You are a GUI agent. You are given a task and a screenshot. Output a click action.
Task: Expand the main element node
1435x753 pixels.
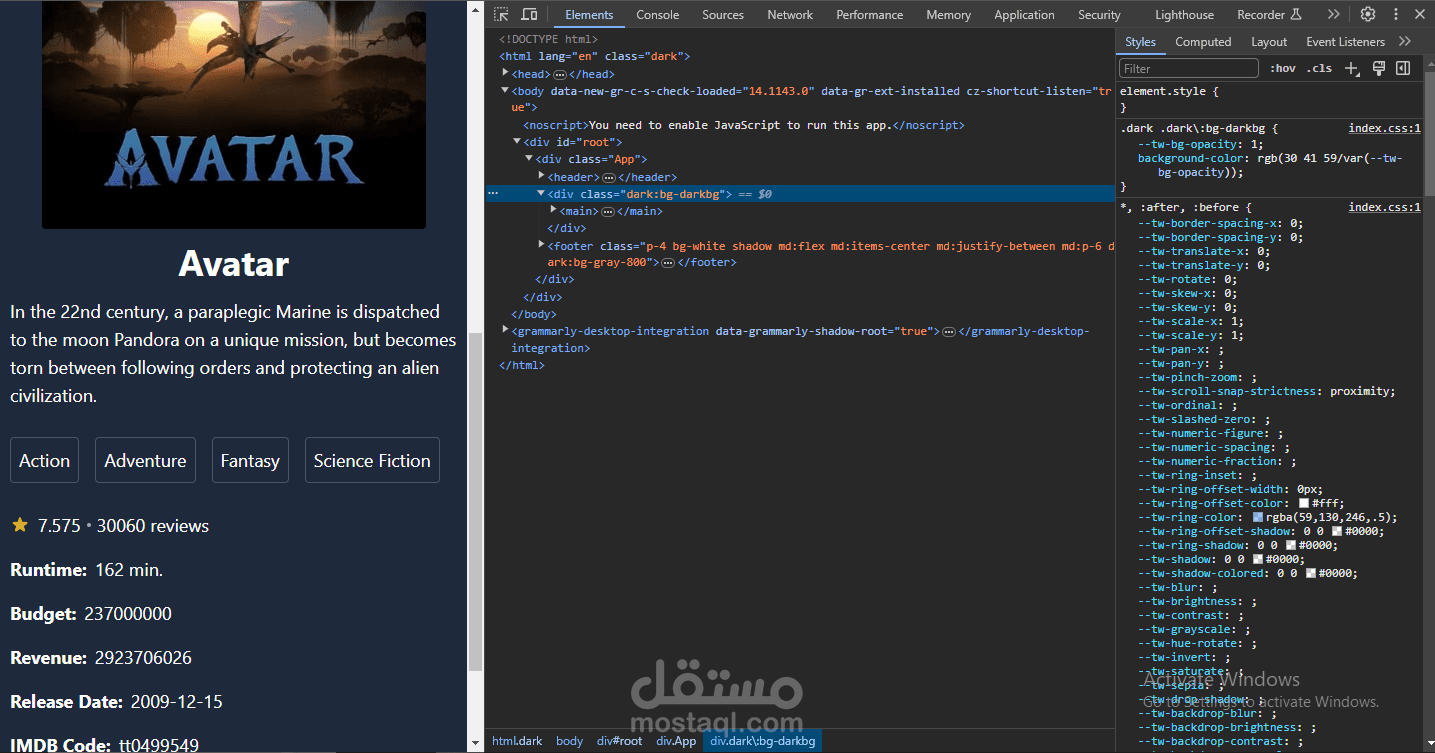(x=554, y=210)
